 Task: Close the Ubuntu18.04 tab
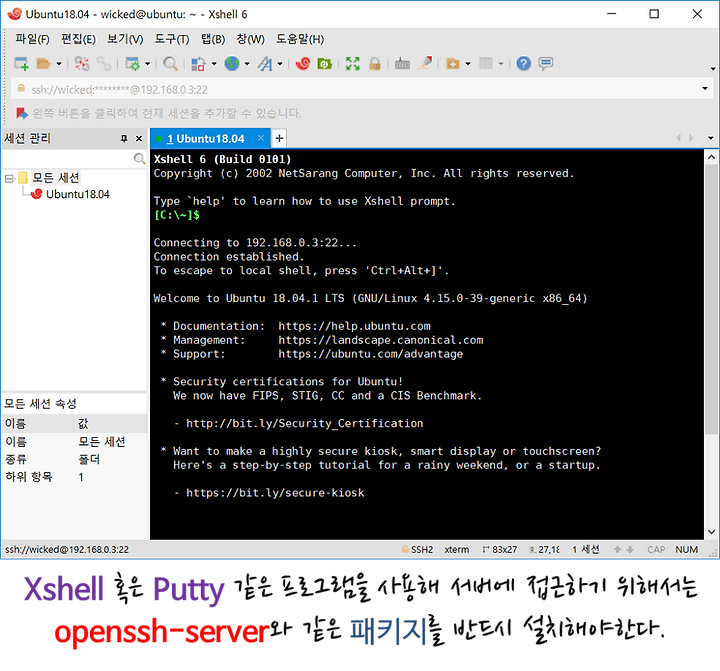[x=261, y=138]
